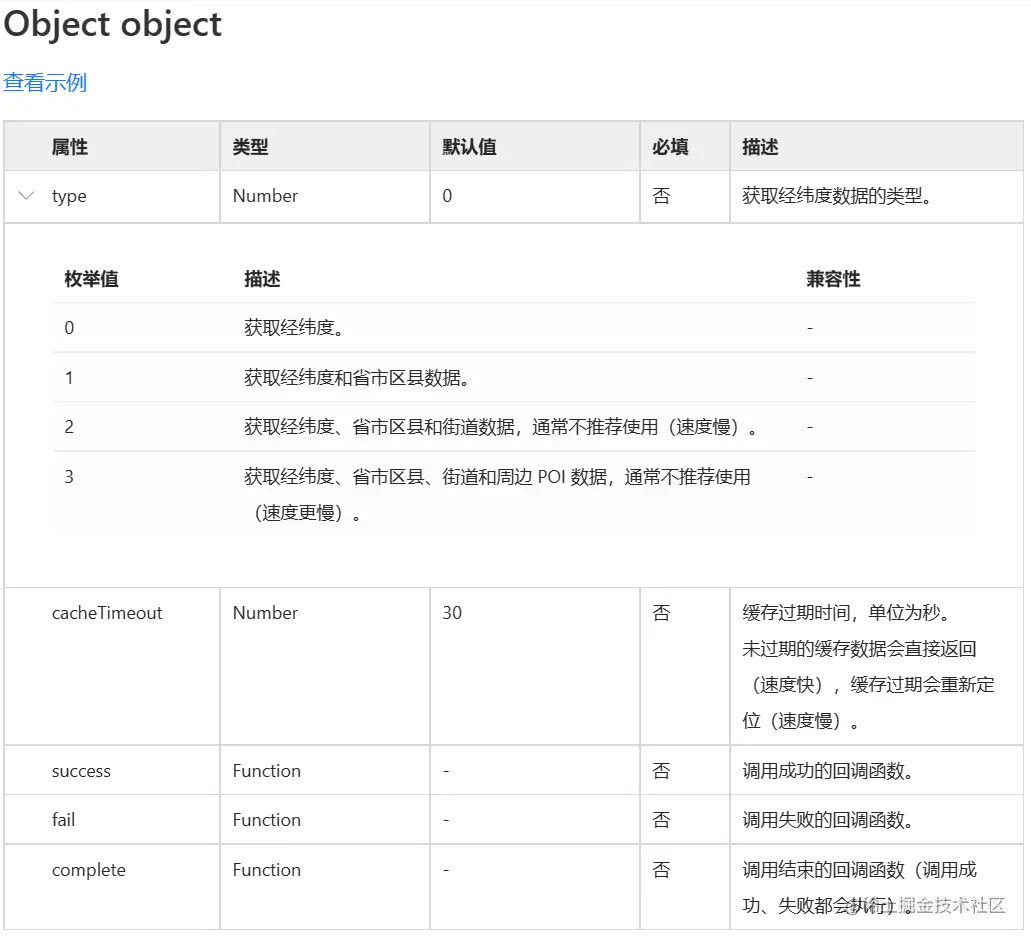Select 获取经纬度数据的类型 description text

(836, 196)
